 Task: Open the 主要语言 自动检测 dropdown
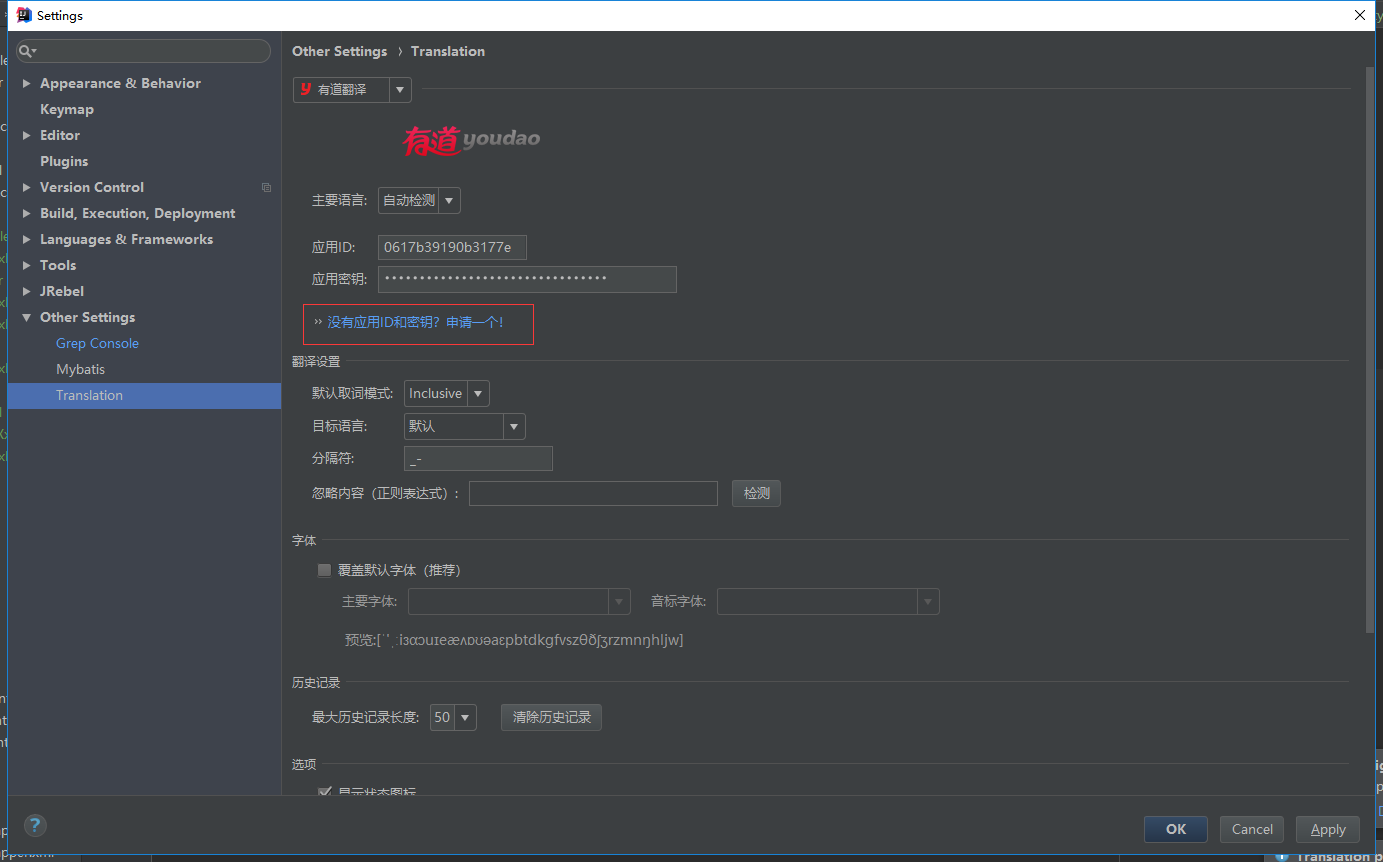(419, 200)
